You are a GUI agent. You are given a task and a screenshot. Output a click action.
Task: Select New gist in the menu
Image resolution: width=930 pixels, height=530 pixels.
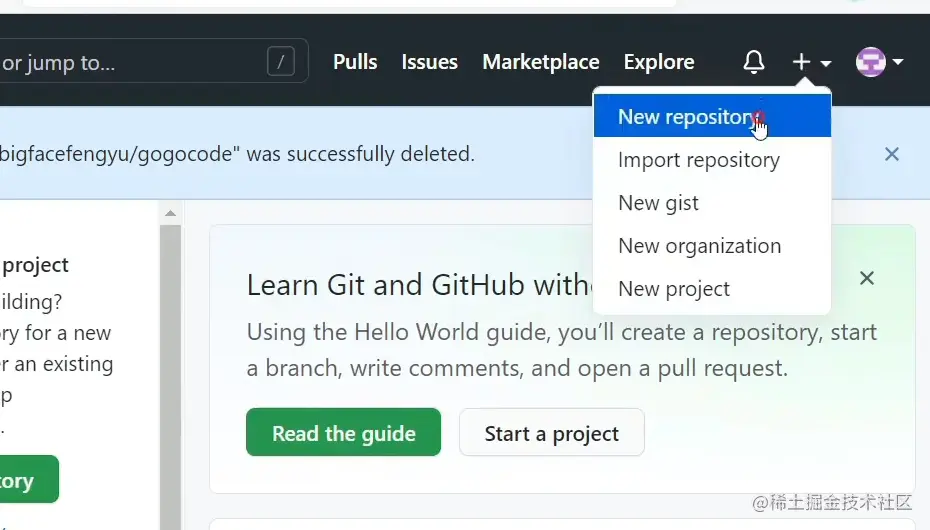[712, 203]
